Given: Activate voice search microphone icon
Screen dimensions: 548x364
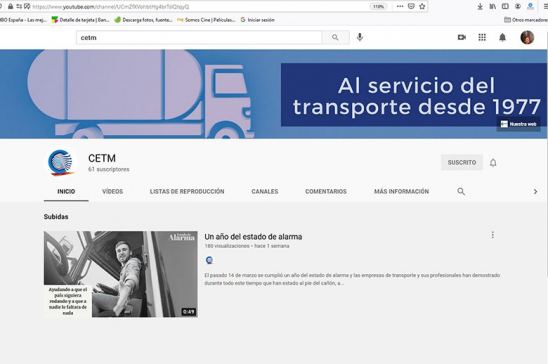Looking at the screenshot, I should click(x=360, y=37).
